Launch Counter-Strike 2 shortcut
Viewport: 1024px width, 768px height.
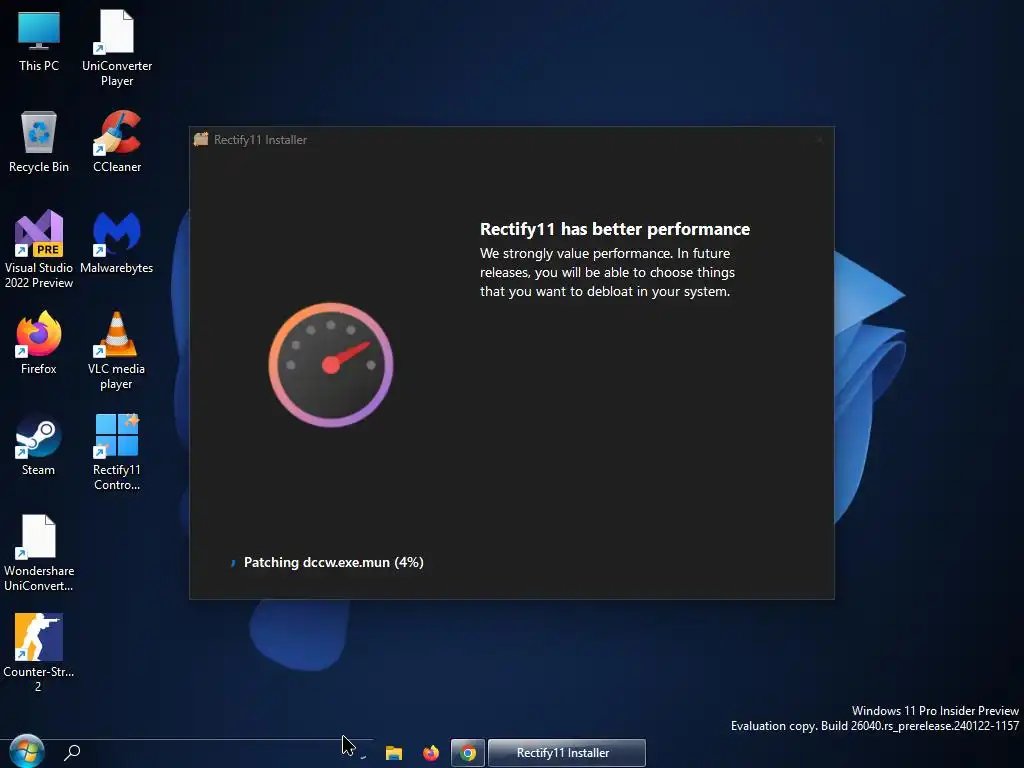pos(39,652)
